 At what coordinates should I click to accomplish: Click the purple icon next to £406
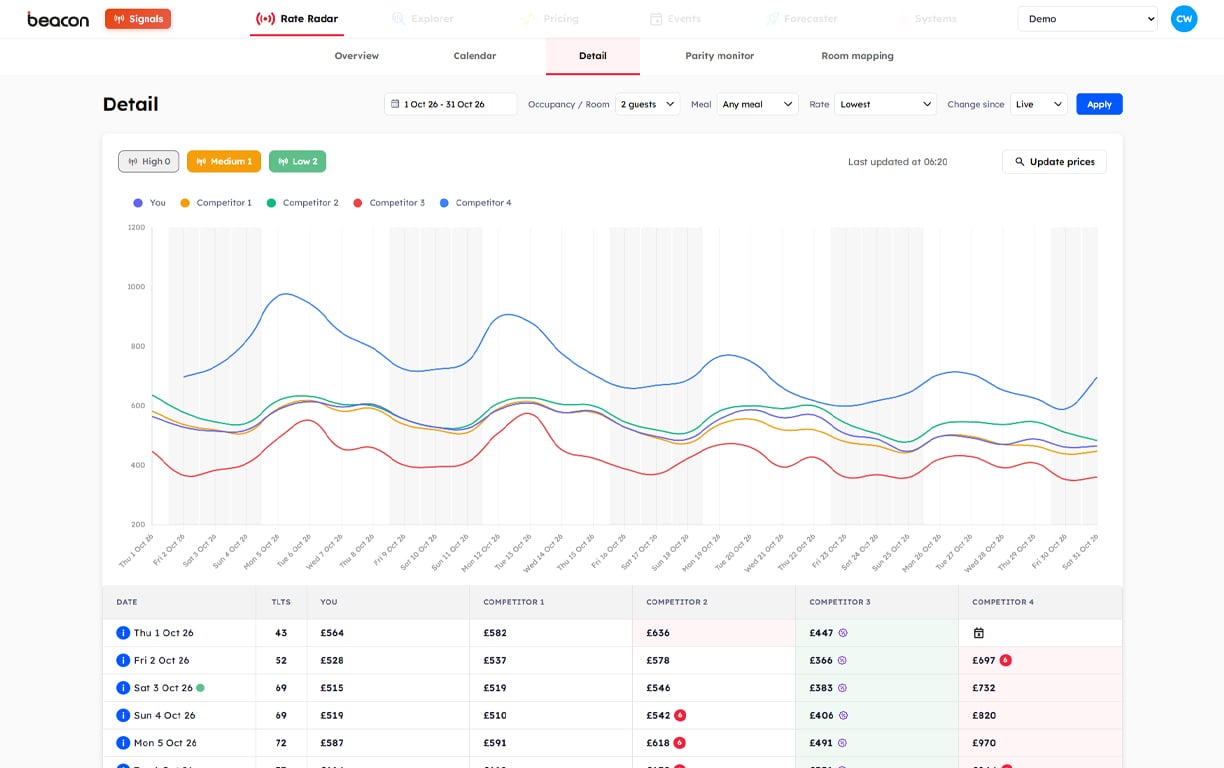[842, 715]
